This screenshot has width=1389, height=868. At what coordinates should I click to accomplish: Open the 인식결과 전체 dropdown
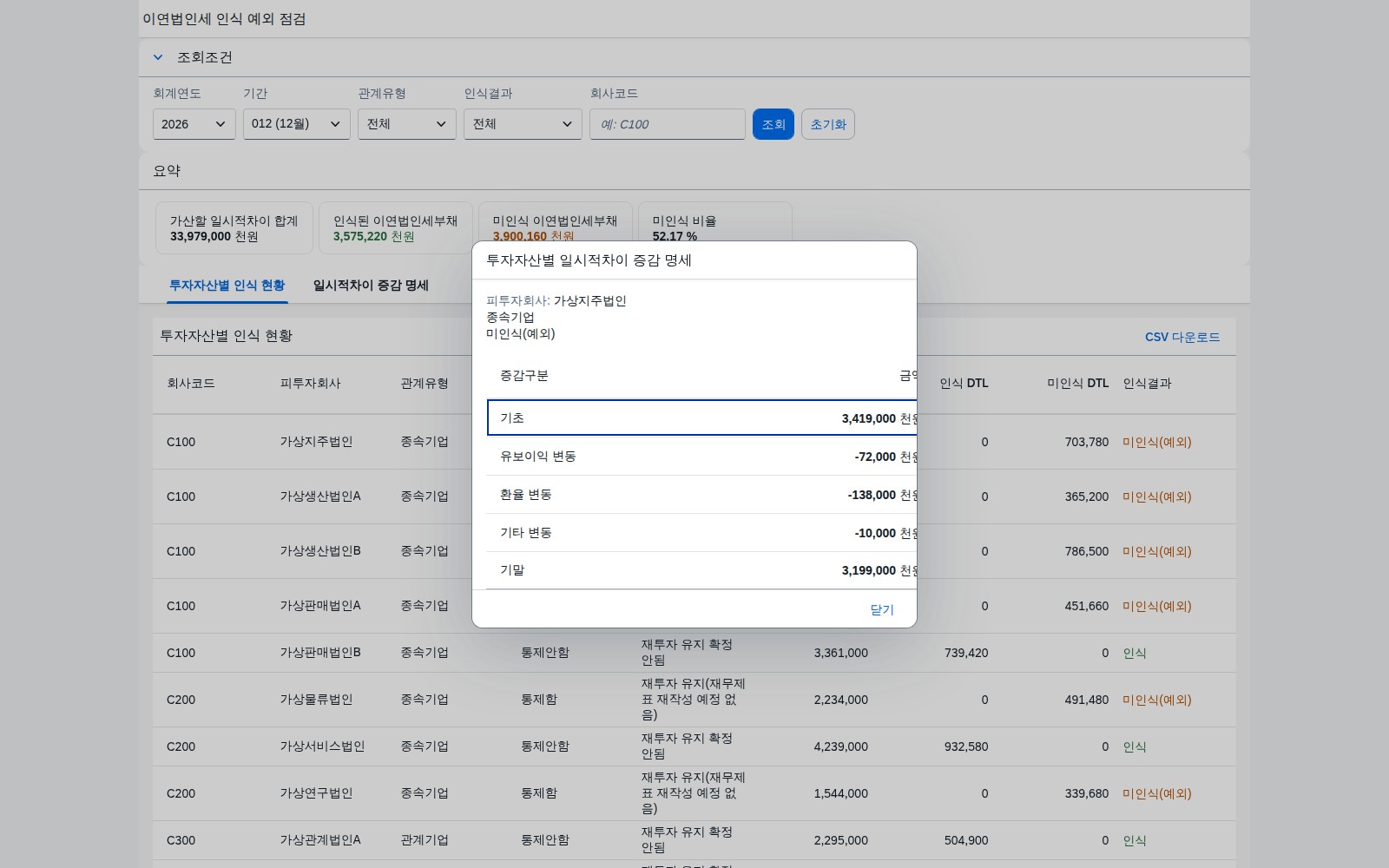[x=523, y=124]
